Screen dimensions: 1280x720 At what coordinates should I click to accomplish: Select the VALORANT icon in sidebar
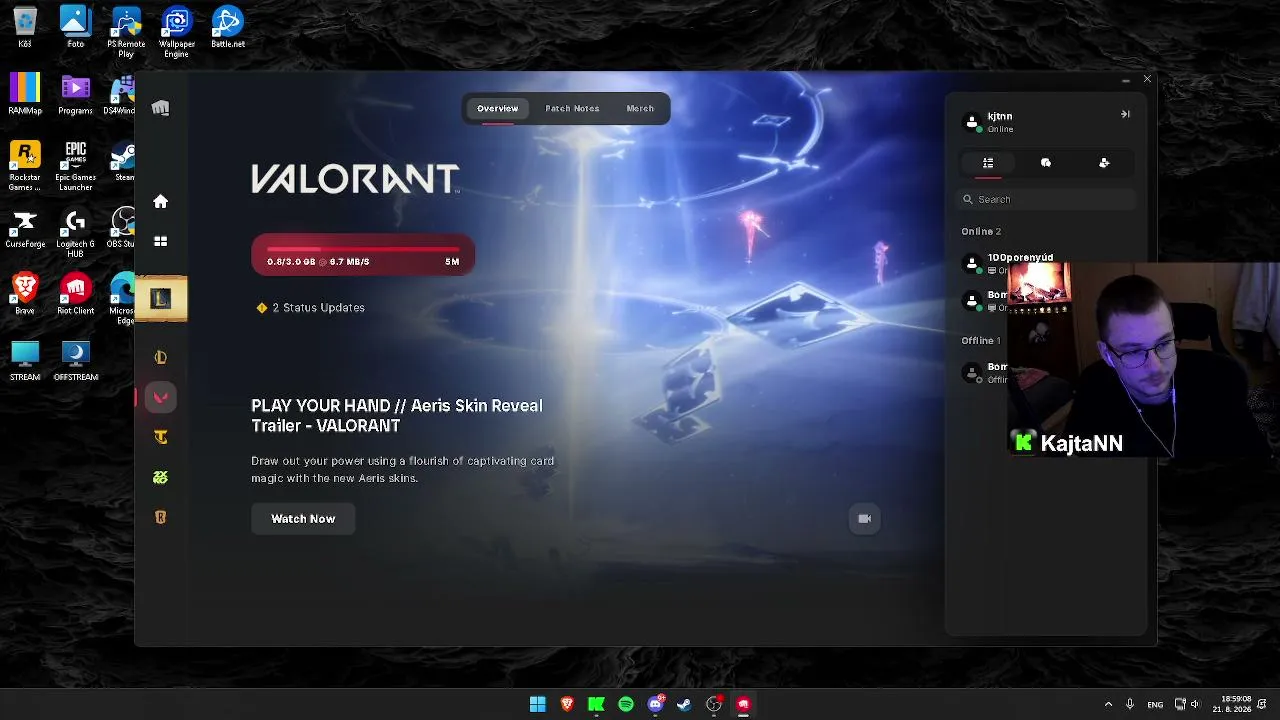pos(160,397)
